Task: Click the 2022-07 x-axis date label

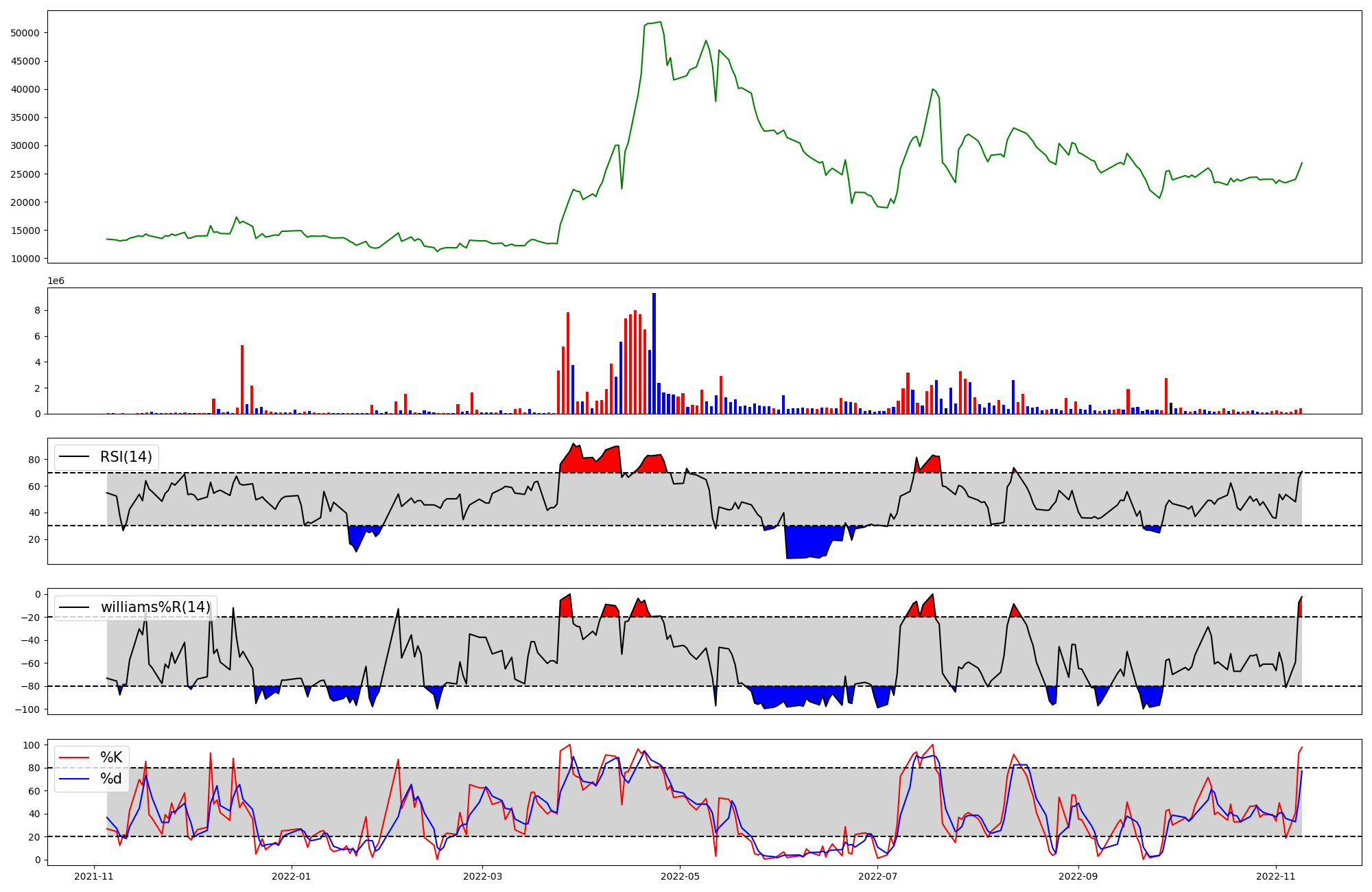Action: [877, 876]
